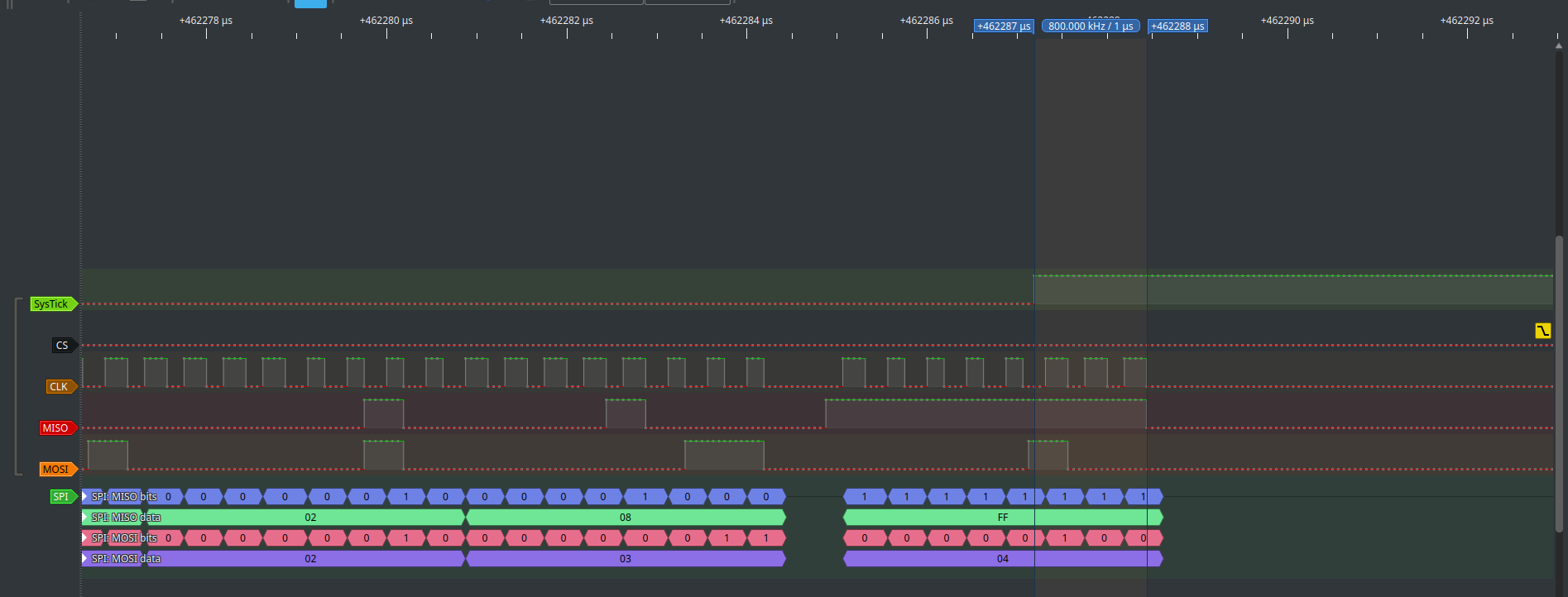Select the MOSI data 04 annotation
The image size is (1568, 597).
[x=1002, y=559]
